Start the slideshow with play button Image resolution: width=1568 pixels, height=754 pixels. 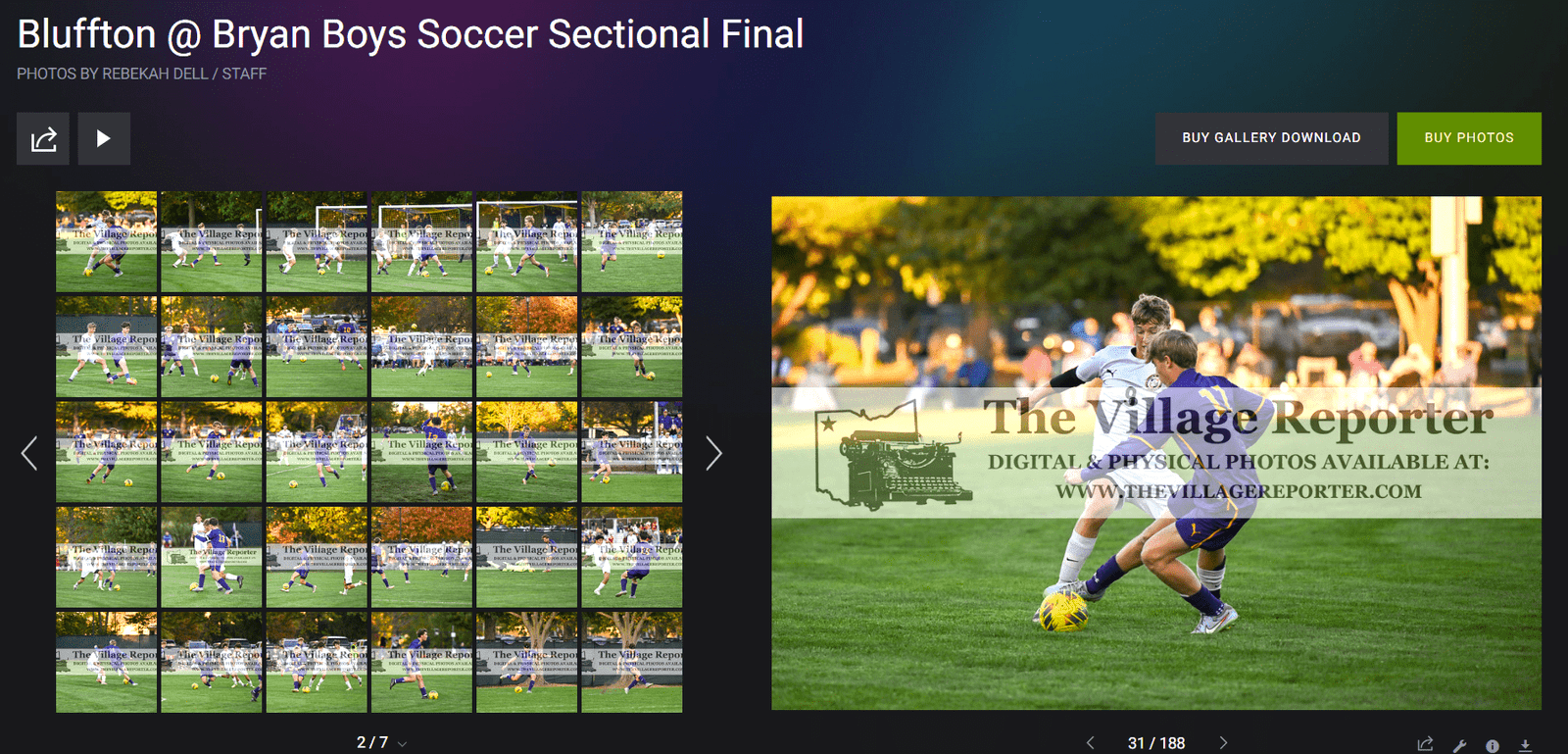click(x=104, y=138)
